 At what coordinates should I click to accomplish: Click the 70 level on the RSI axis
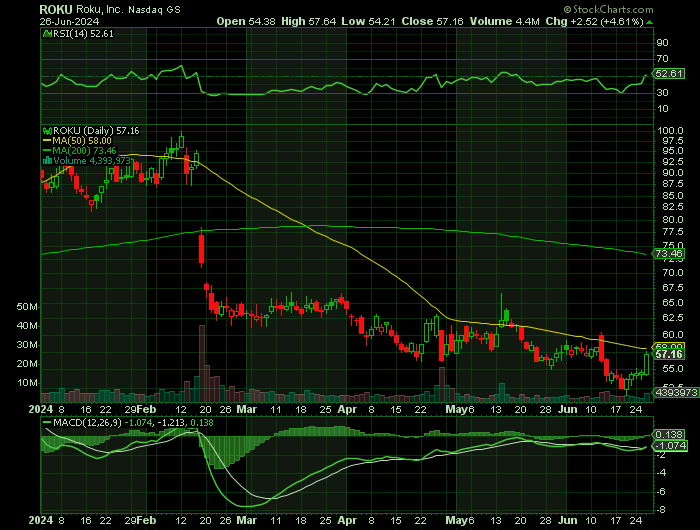662,58
